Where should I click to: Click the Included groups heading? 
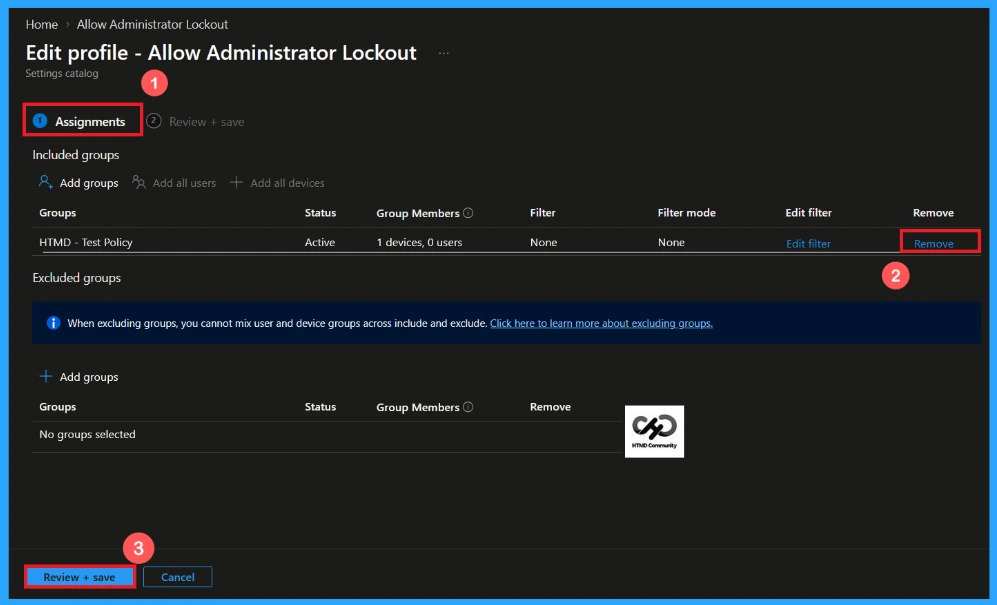coord(76,155)
